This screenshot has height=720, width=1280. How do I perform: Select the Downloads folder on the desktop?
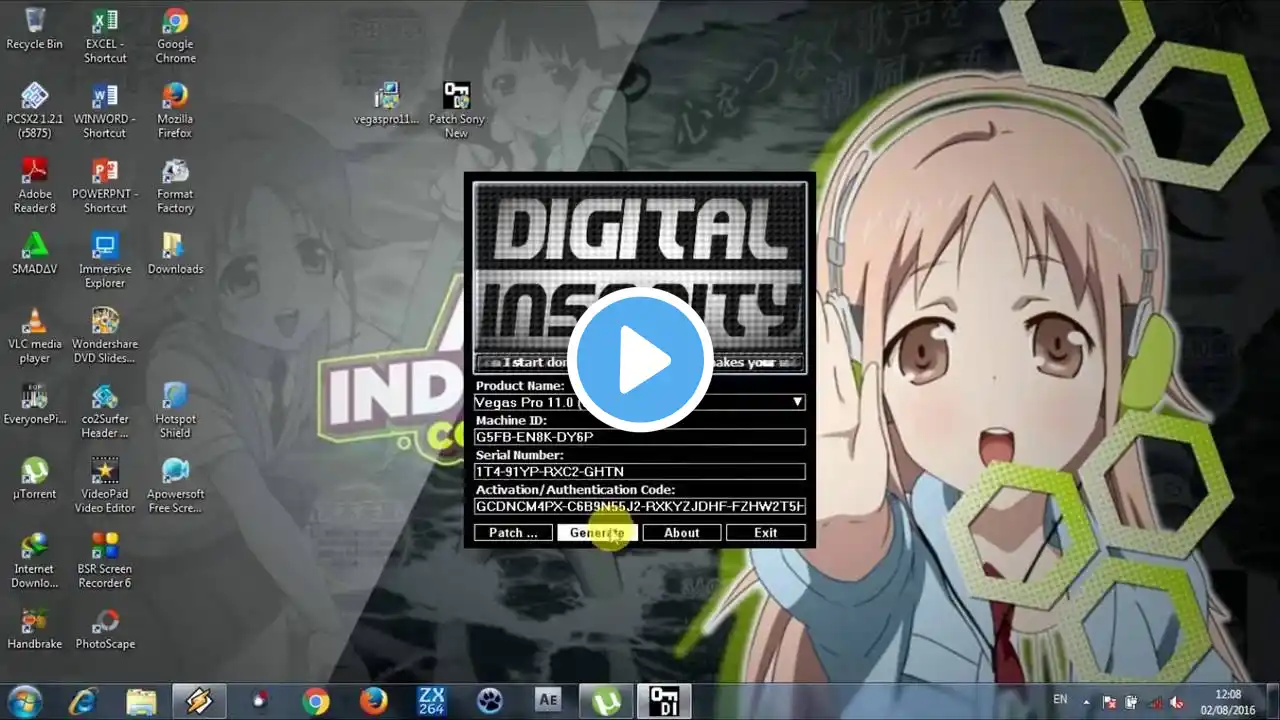[x=175, y=253]
